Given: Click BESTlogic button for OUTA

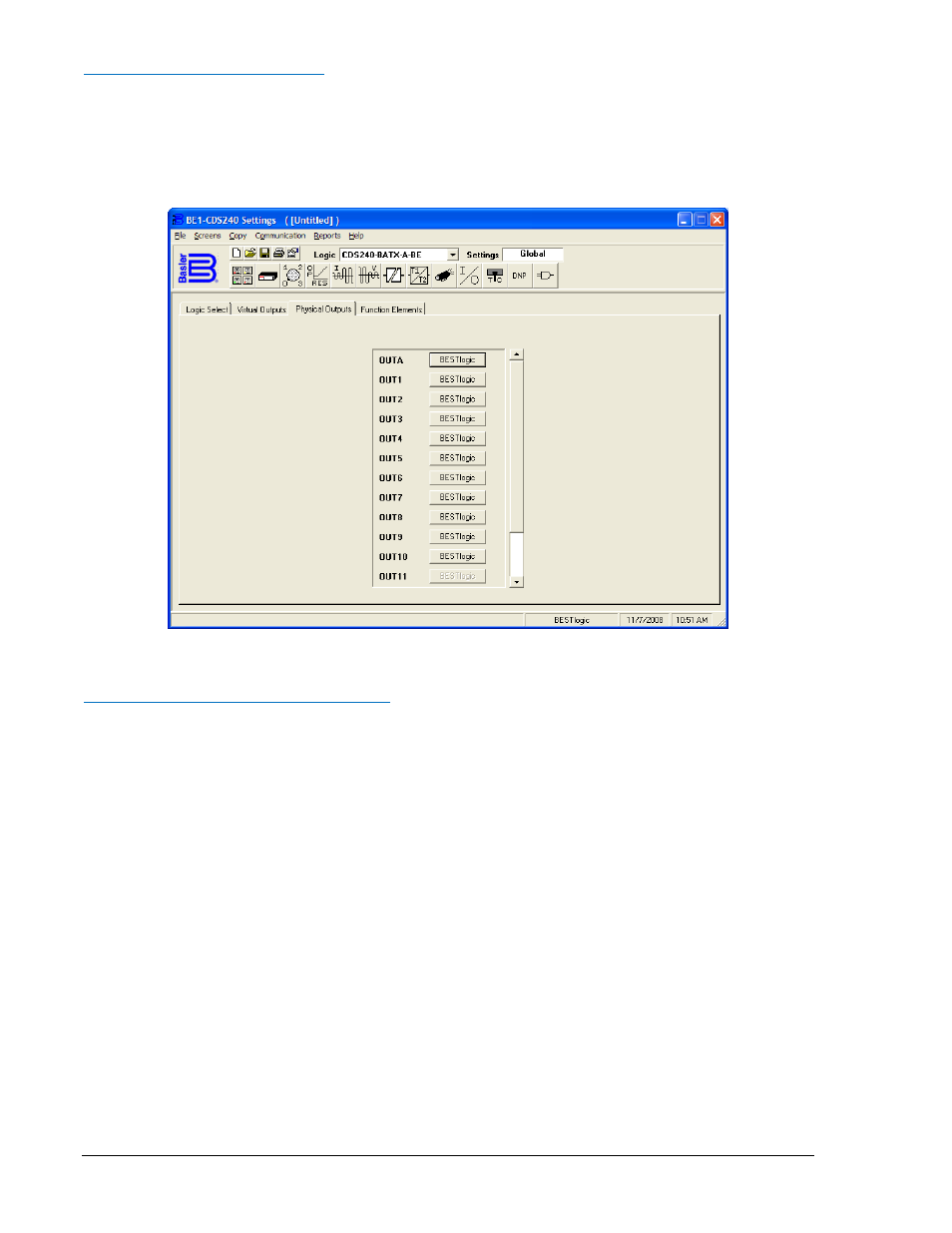Looking at the screenshot, I should (457, 359).
